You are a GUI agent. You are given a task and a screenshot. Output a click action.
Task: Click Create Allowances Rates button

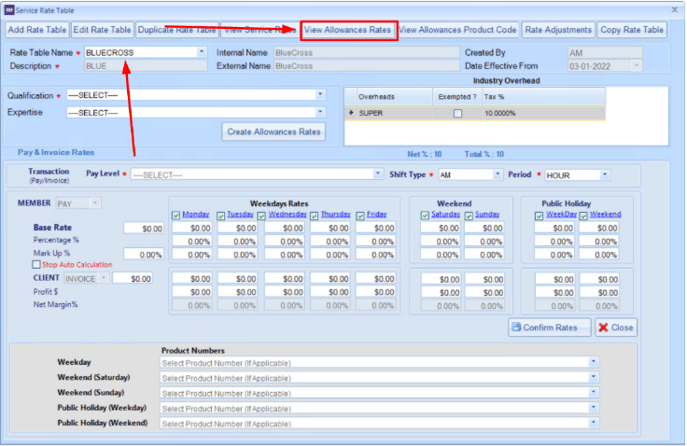click(274, 132)
